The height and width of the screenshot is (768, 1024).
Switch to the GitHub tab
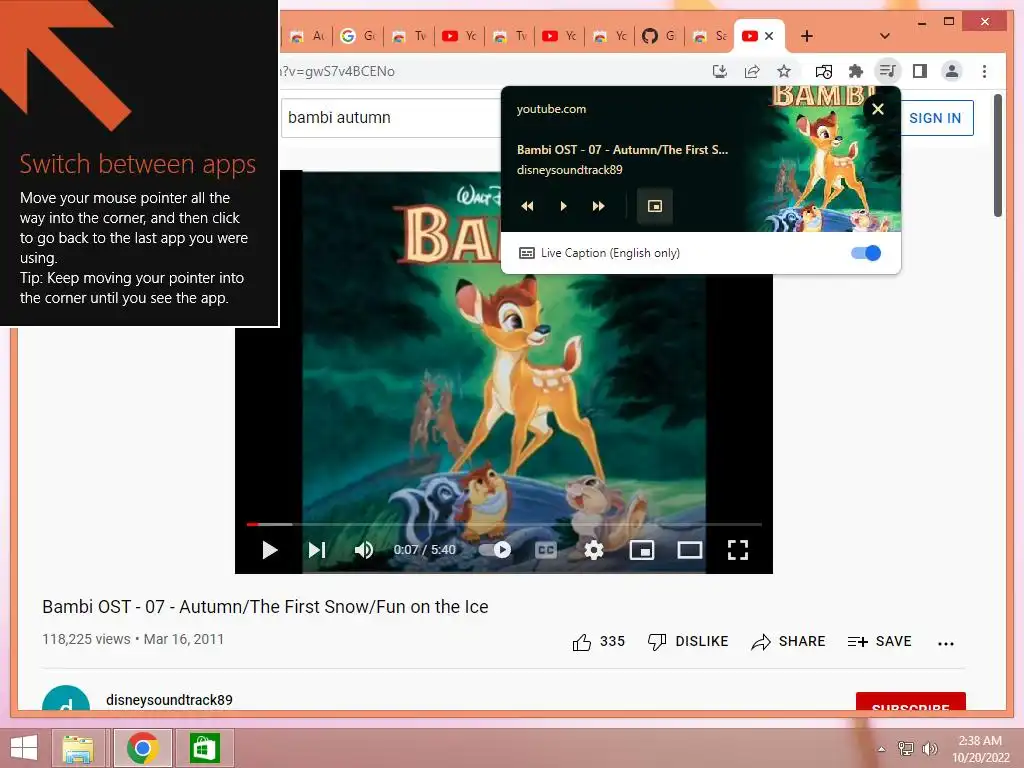pos(658,36)
